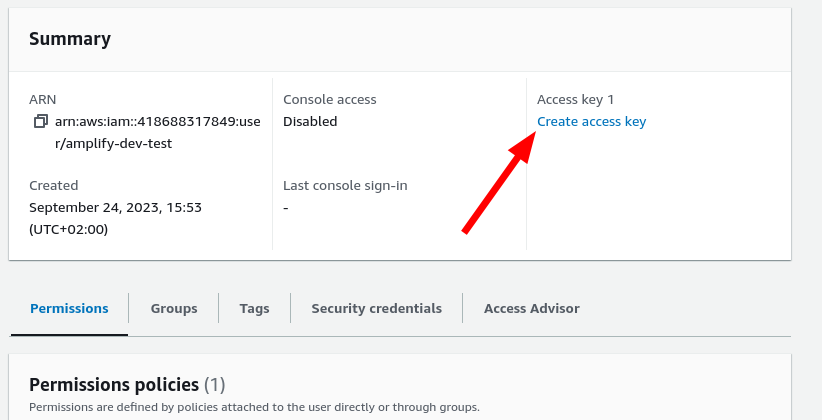Click the Create access key link
Viewport: 822px width, 420px height.
tap(591, 122)
